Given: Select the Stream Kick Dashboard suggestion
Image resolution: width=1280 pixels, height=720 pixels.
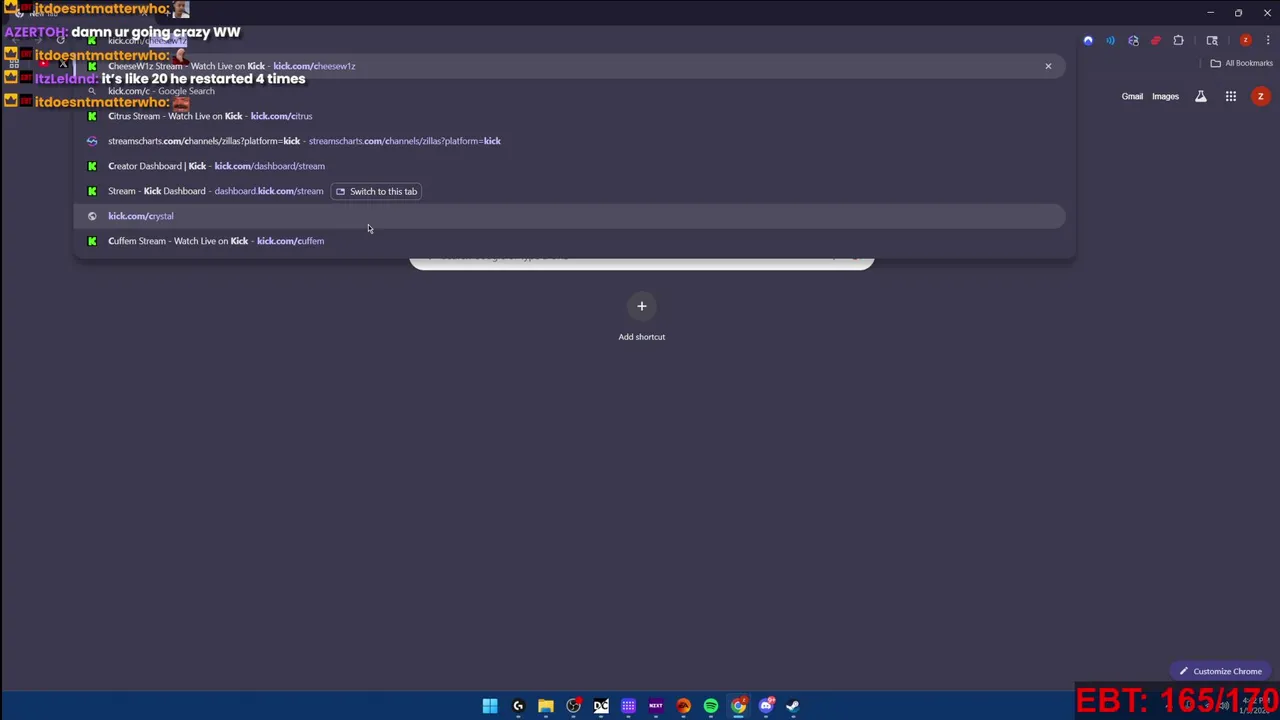Looking at the screenshot, I should point(570,191).
